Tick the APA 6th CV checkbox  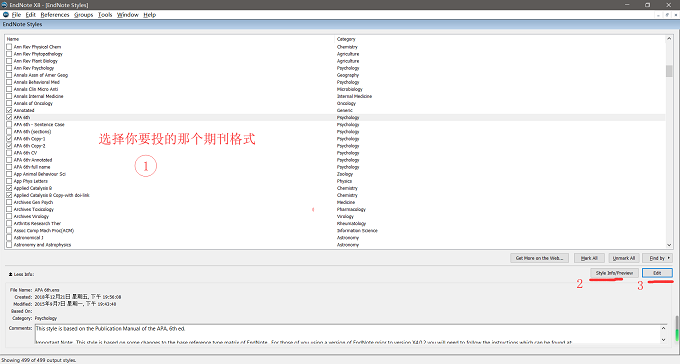9,153
